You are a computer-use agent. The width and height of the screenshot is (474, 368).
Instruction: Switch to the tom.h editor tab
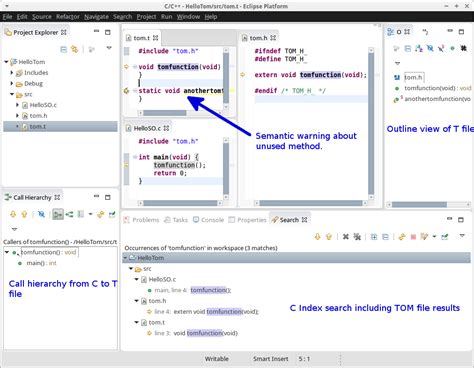258,38
